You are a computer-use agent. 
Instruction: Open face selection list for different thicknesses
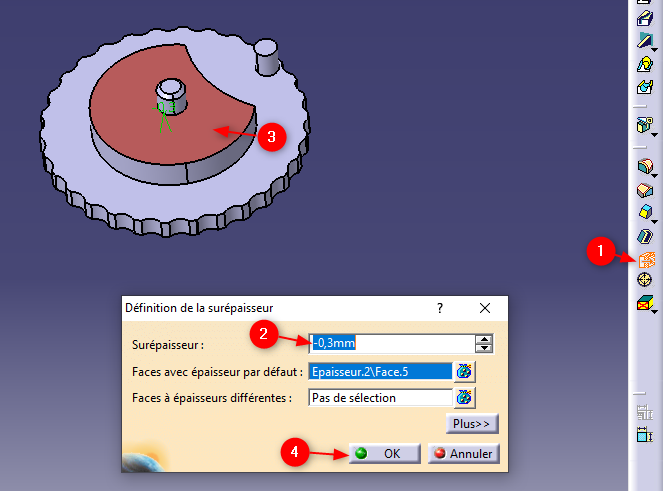(464, 398)
